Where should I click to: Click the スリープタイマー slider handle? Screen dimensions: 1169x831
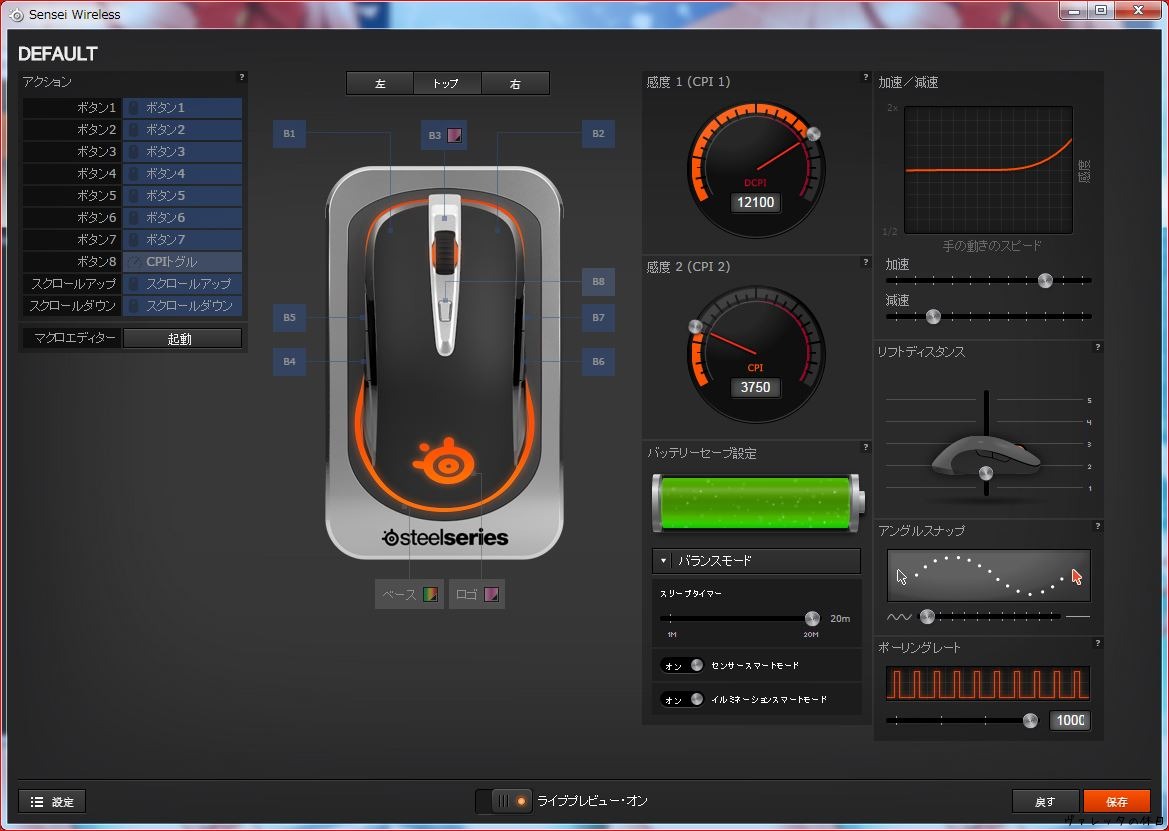[x=812, y=618]
